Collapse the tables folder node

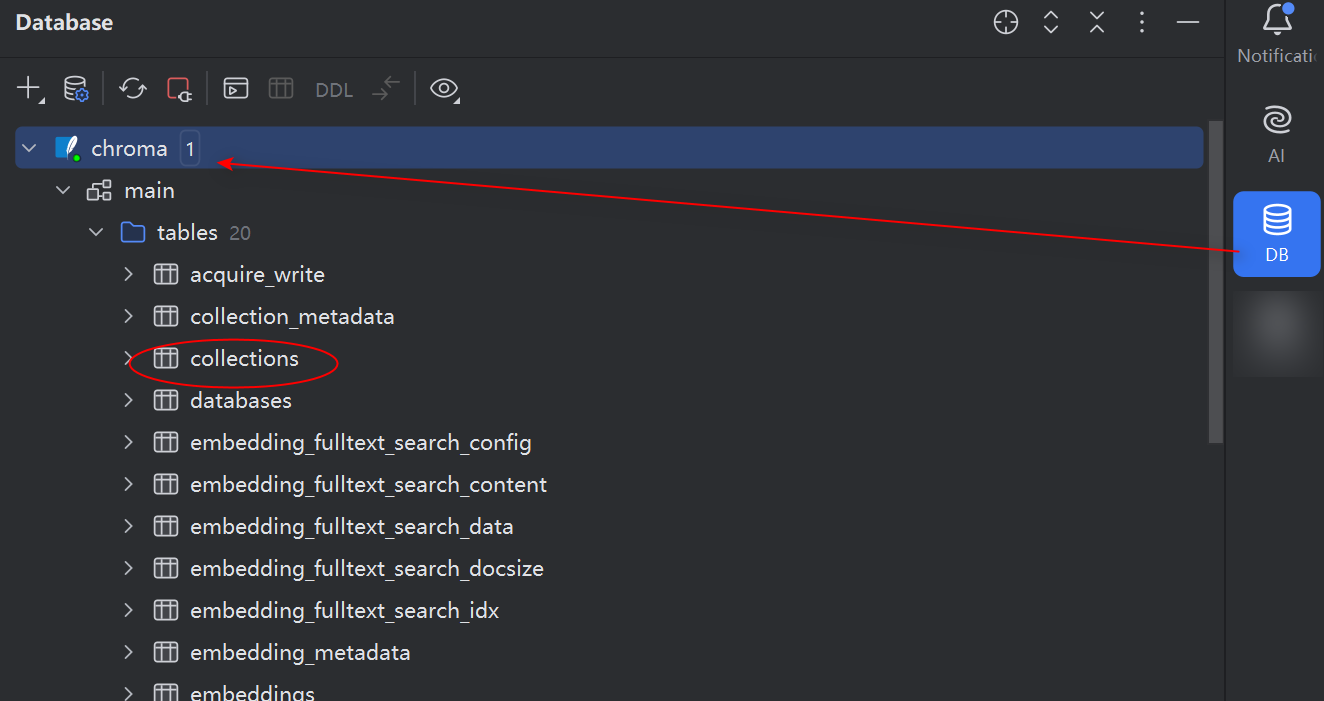96,232
